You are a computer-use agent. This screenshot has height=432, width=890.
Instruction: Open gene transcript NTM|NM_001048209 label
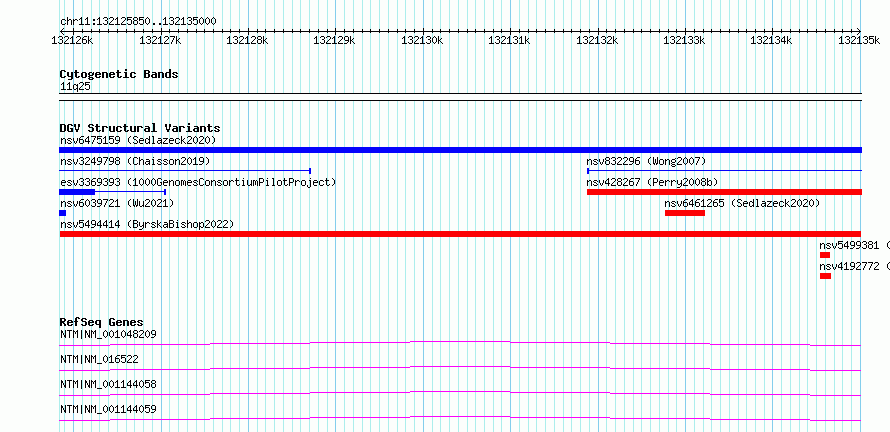[108, 334]
